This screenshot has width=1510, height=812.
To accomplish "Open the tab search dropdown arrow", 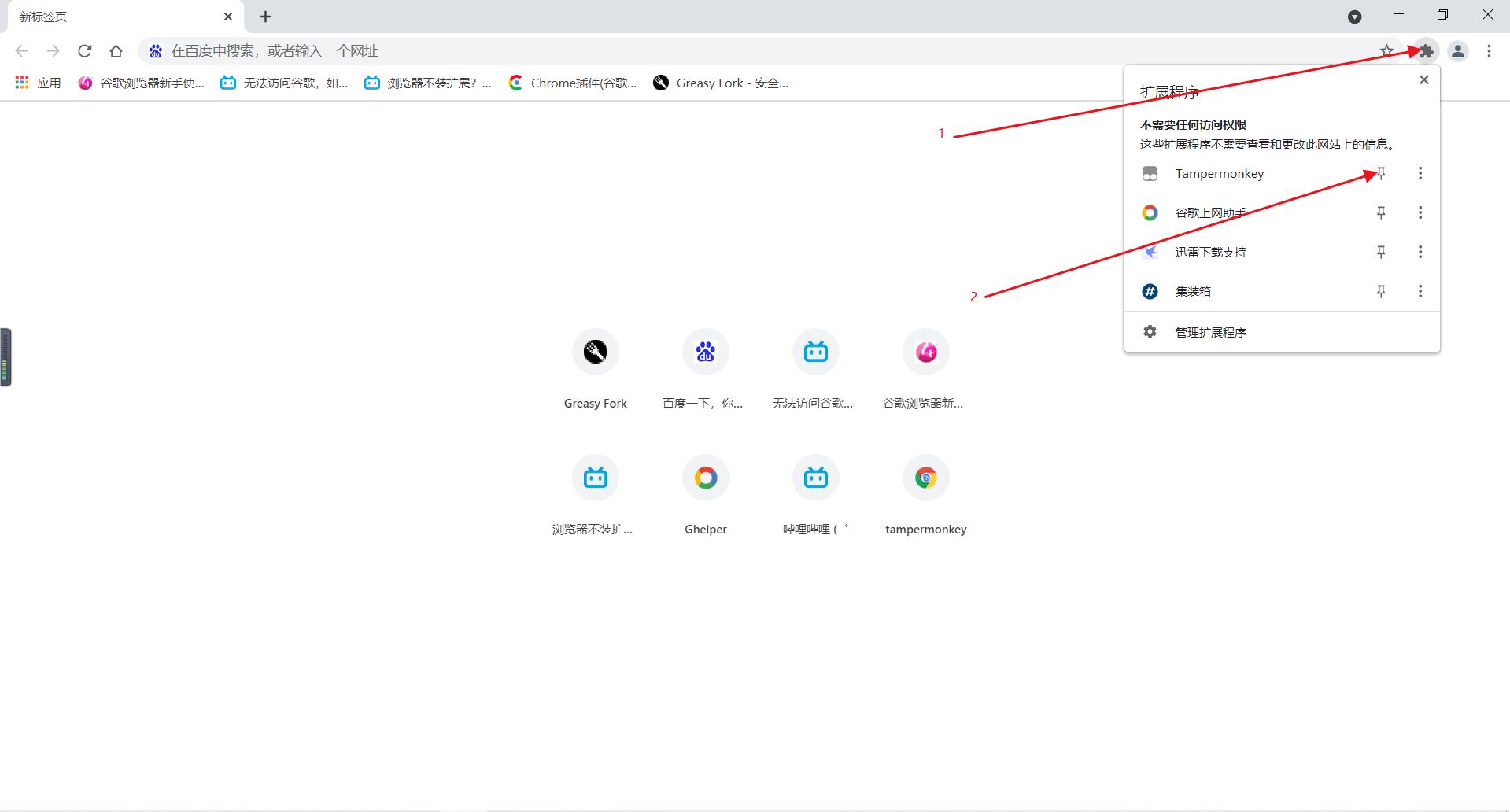I will (x=1354, y=17).
